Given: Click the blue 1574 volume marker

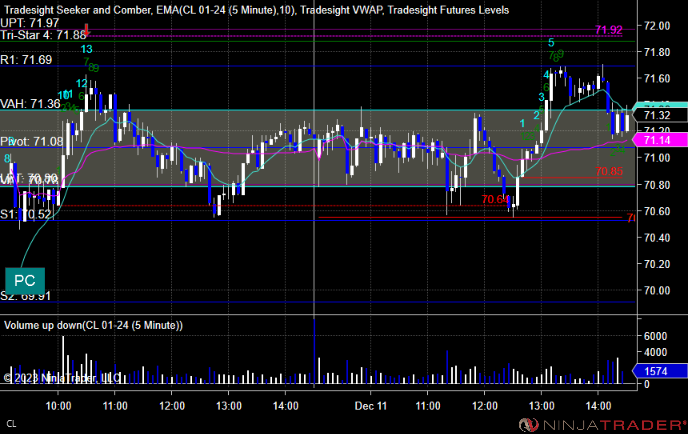Looking at the screenshot, I should pyautogui.click(x=660, y=371).
